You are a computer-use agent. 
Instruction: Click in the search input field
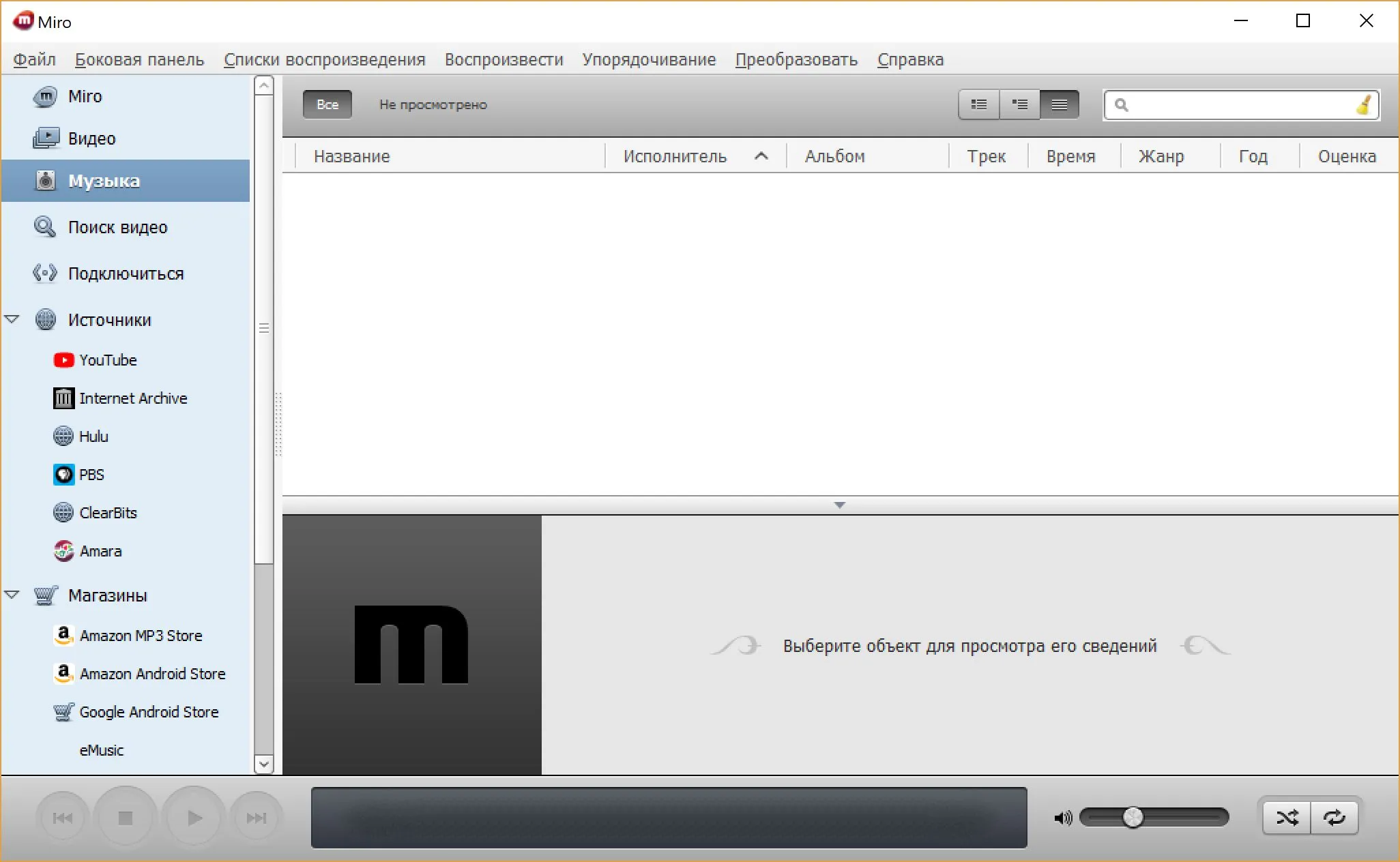1242,105
